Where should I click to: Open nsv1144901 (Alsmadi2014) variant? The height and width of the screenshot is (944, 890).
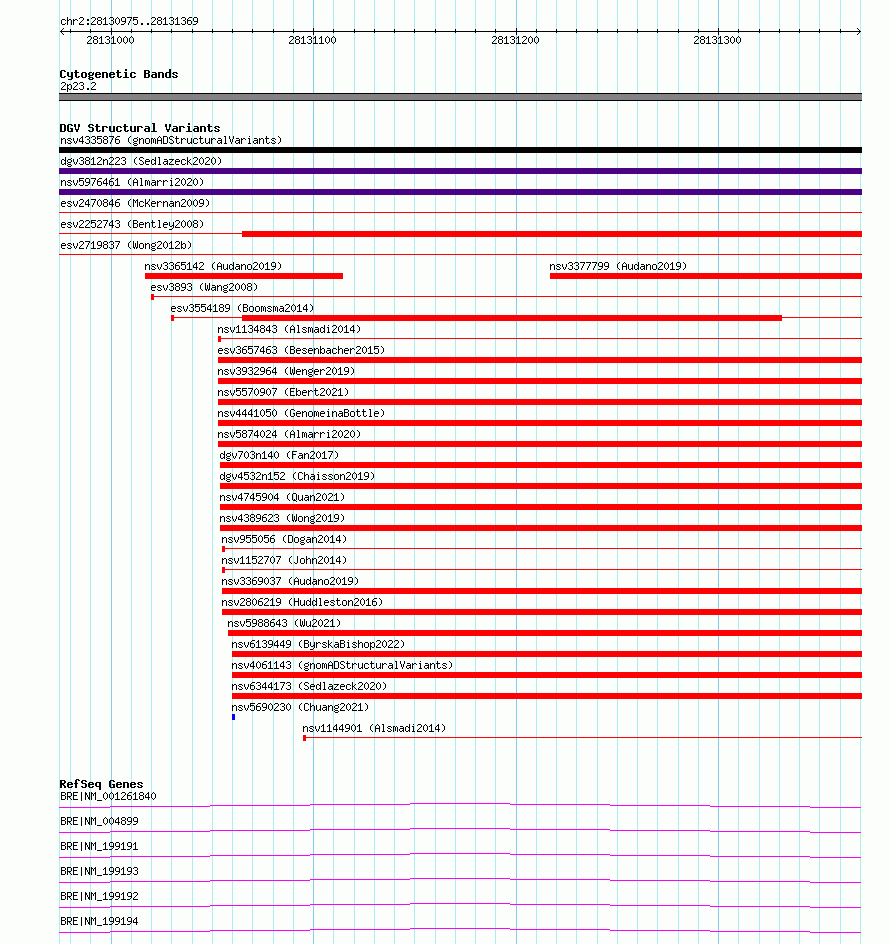[x=374, y=728]
